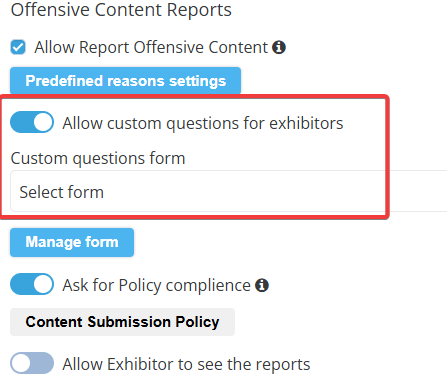447x388 pixels.
Task: Click the greyed-out switch below Content Submission Policy
Action: (x=32, y=363)
